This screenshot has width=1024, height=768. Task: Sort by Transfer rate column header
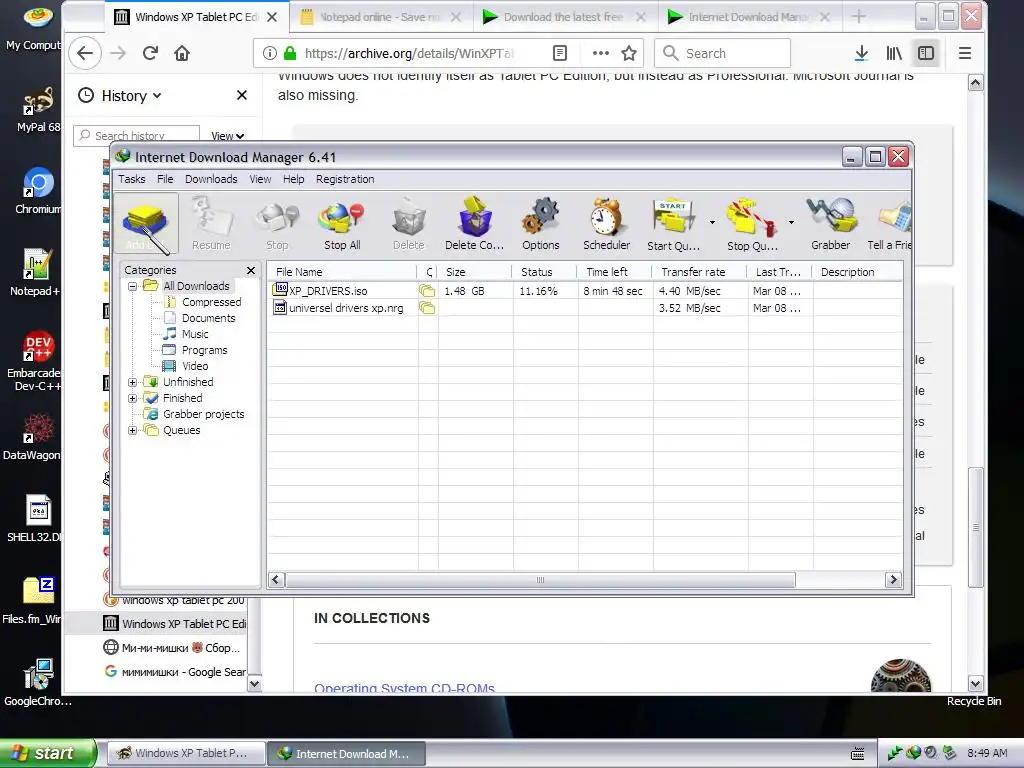(699, 272)
